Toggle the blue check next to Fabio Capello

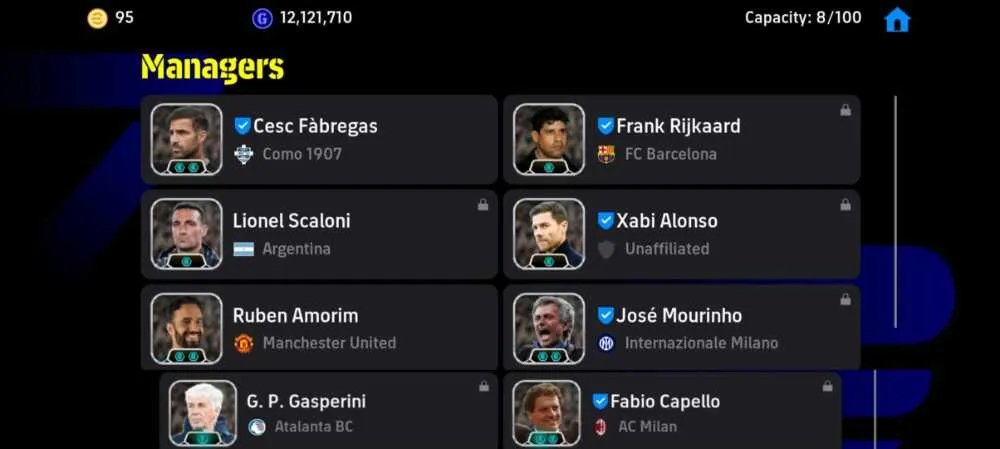point(600,401)
